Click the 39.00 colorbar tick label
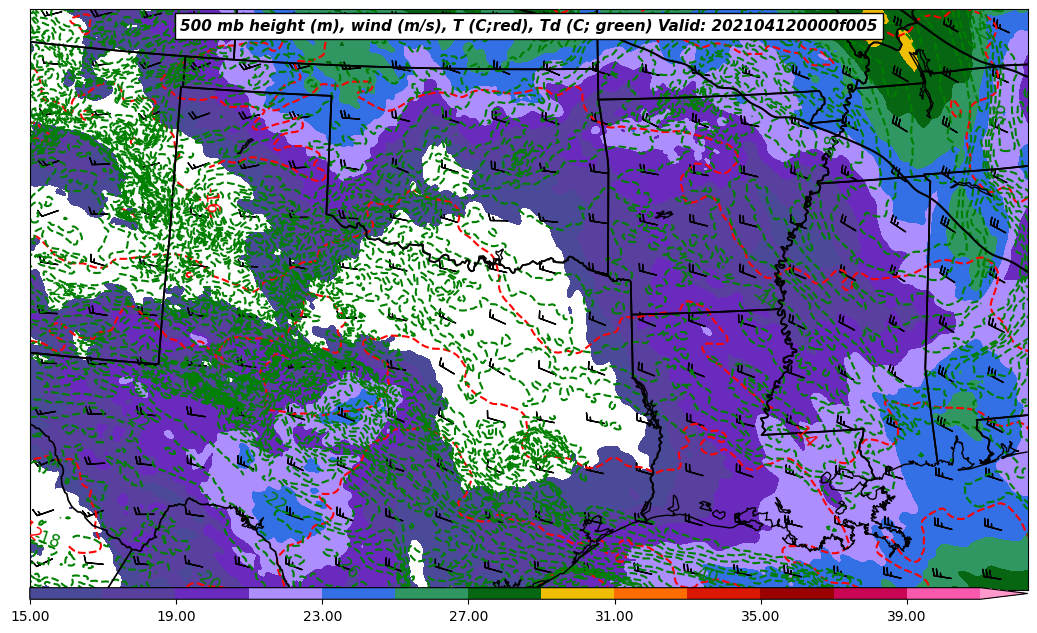The height and width of the screenshot is (633, 1037). point(906,616)
